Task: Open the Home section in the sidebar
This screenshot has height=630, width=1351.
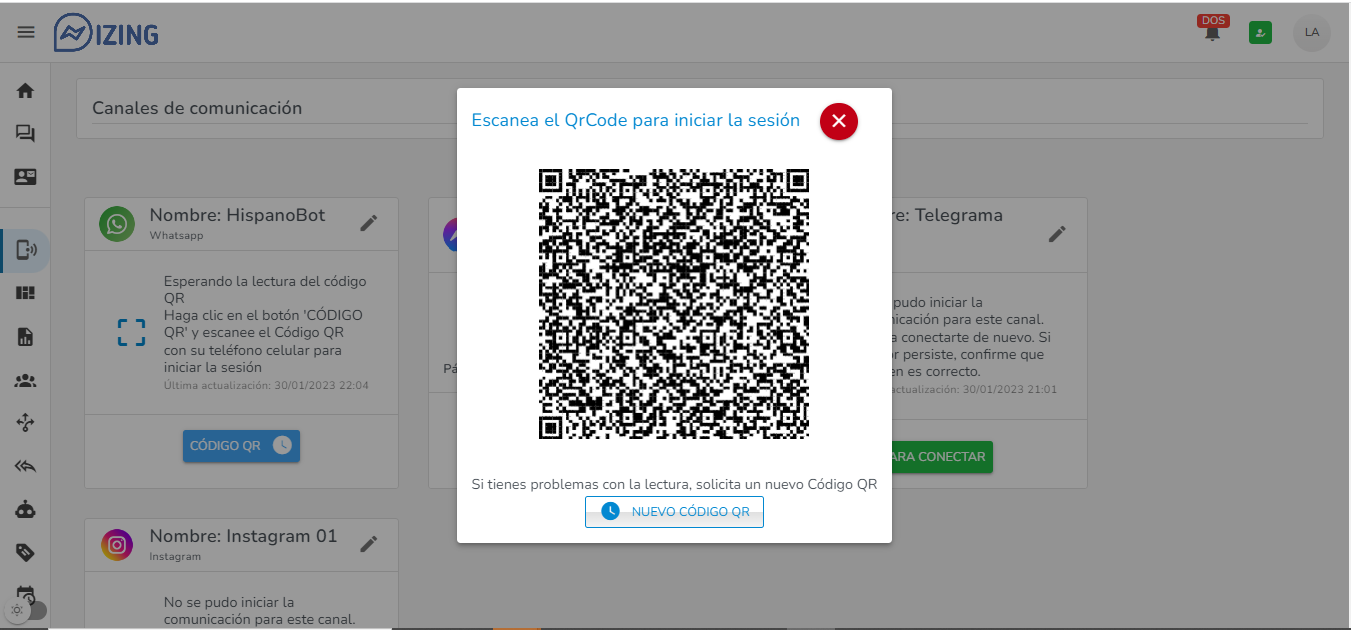Action: click(25, 90)
